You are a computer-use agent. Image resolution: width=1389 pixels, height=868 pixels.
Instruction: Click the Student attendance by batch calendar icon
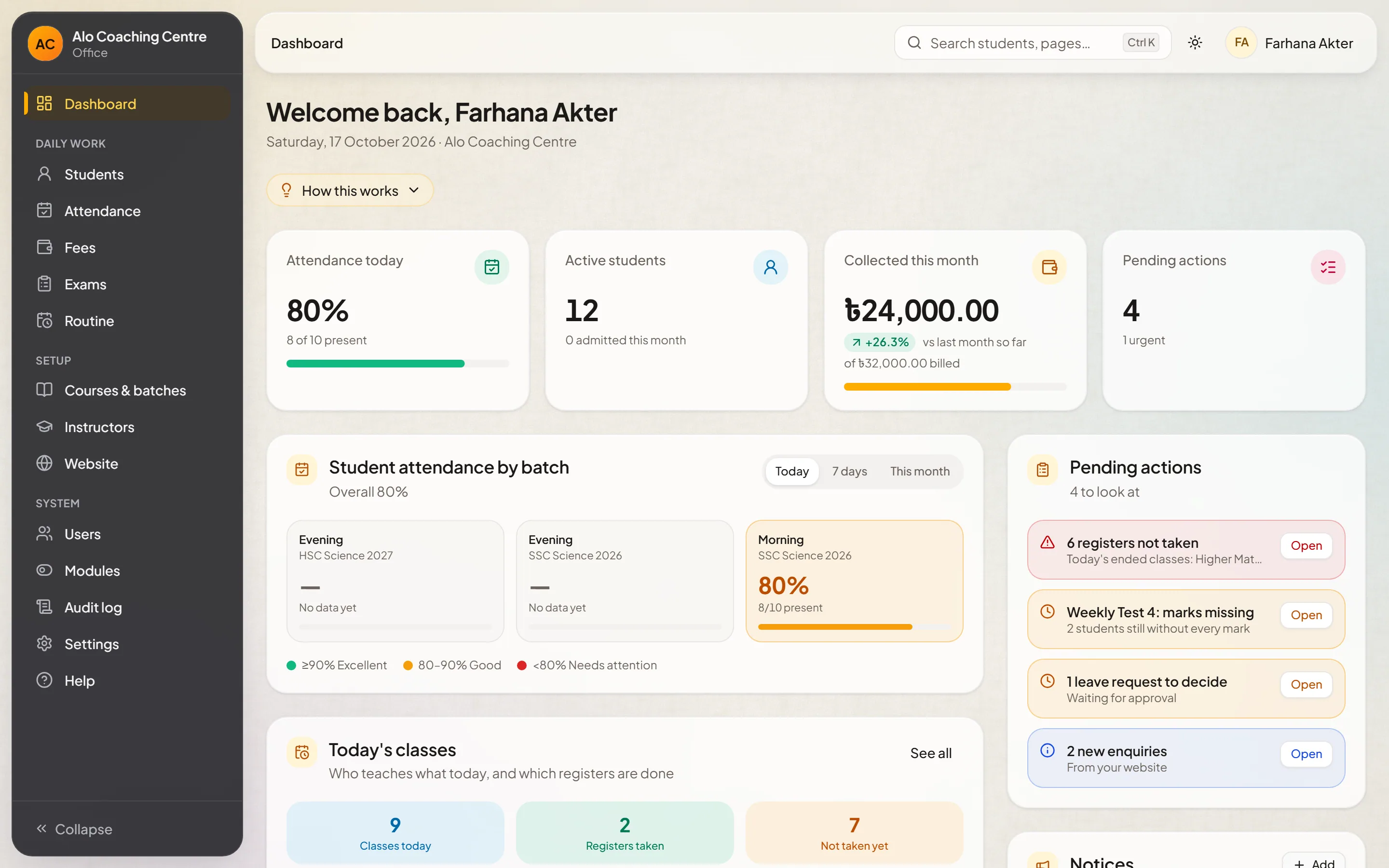click(302, 470)
